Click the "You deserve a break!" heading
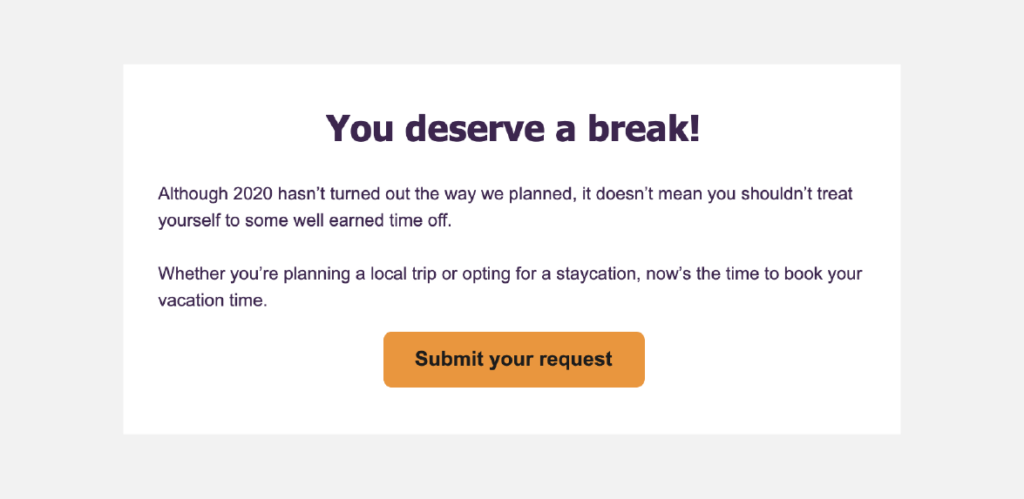 click(x=512, y=128)
